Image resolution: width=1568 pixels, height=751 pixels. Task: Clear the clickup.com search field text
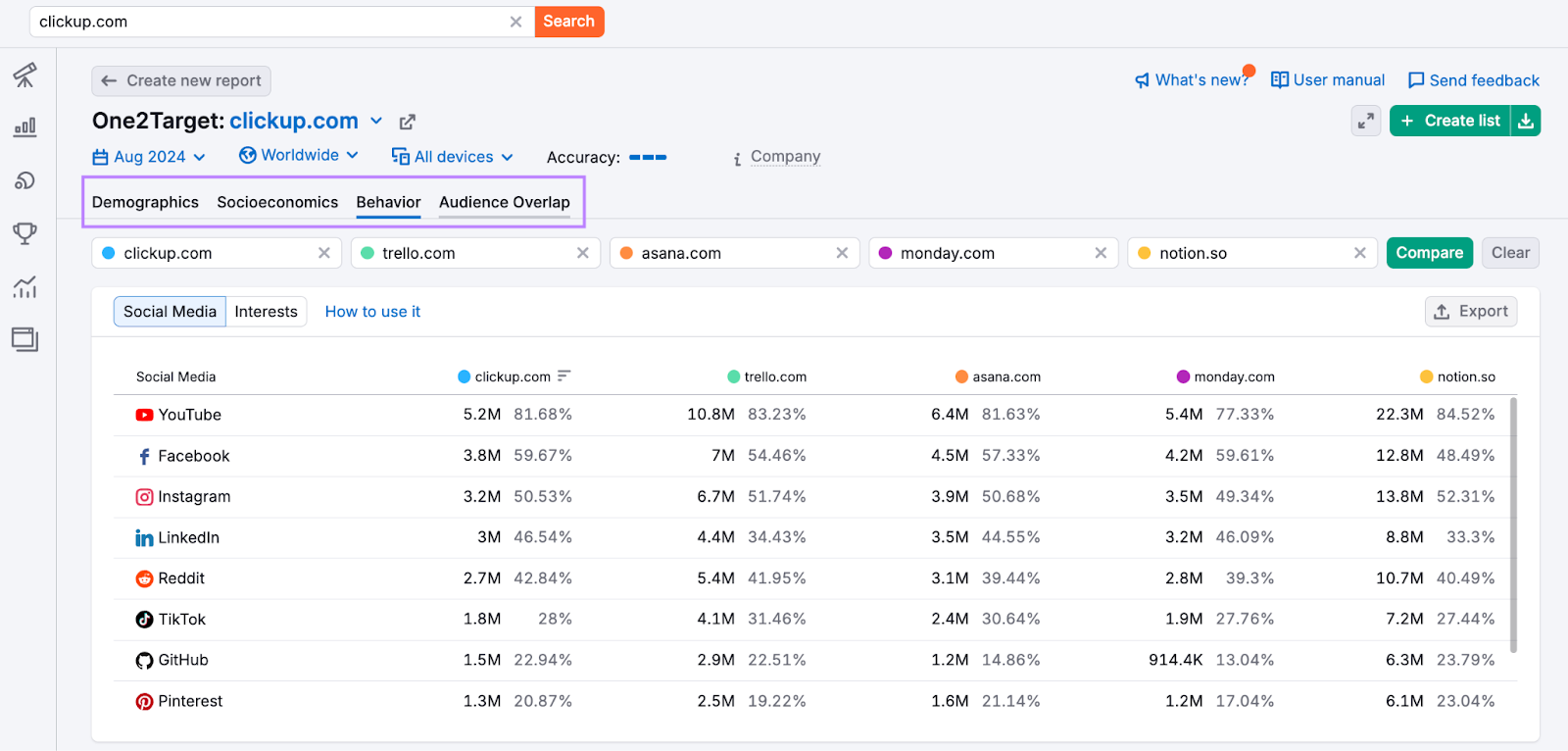(x=515, y=22)
